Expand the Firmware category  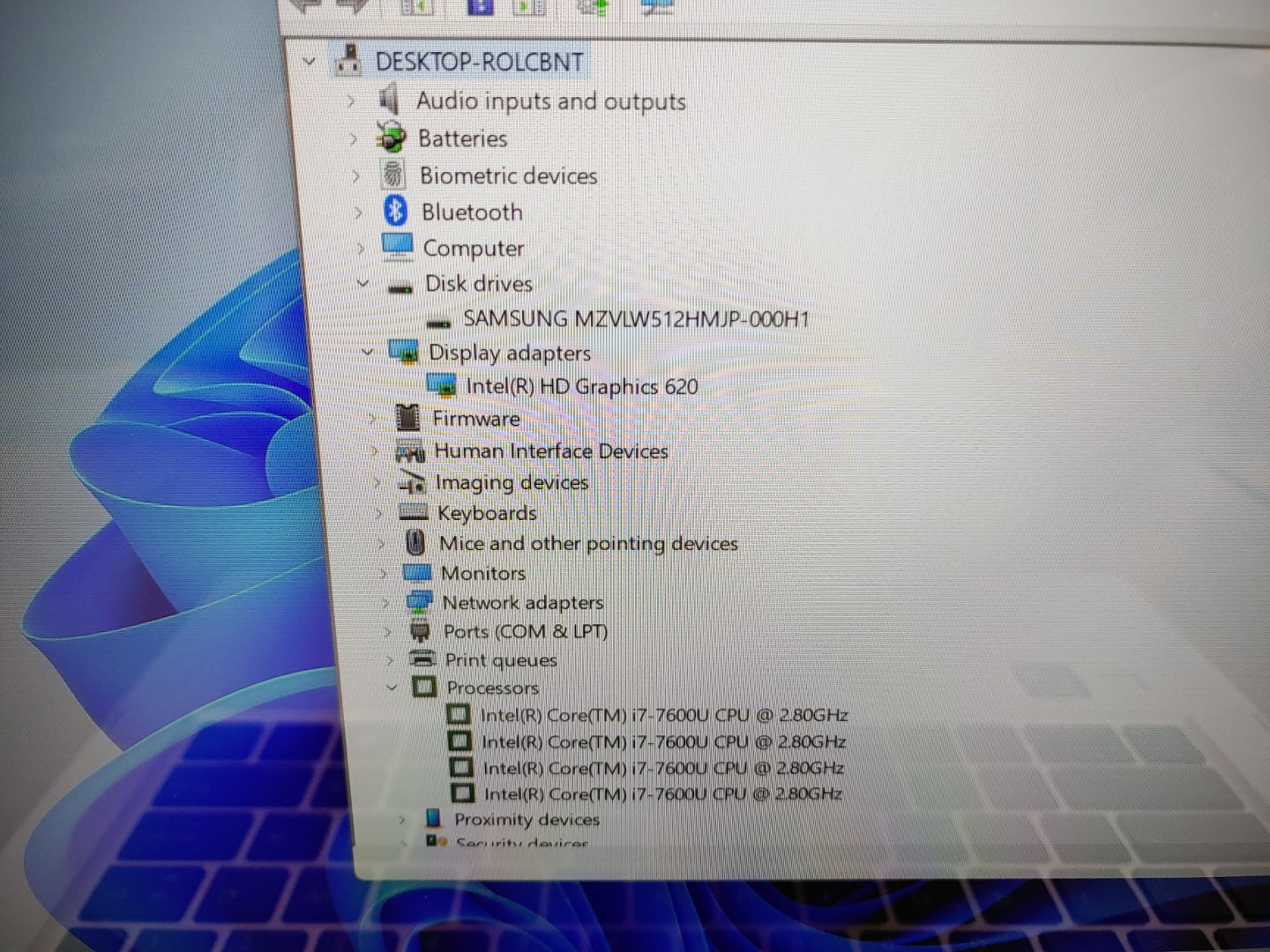tap(371, 418)
